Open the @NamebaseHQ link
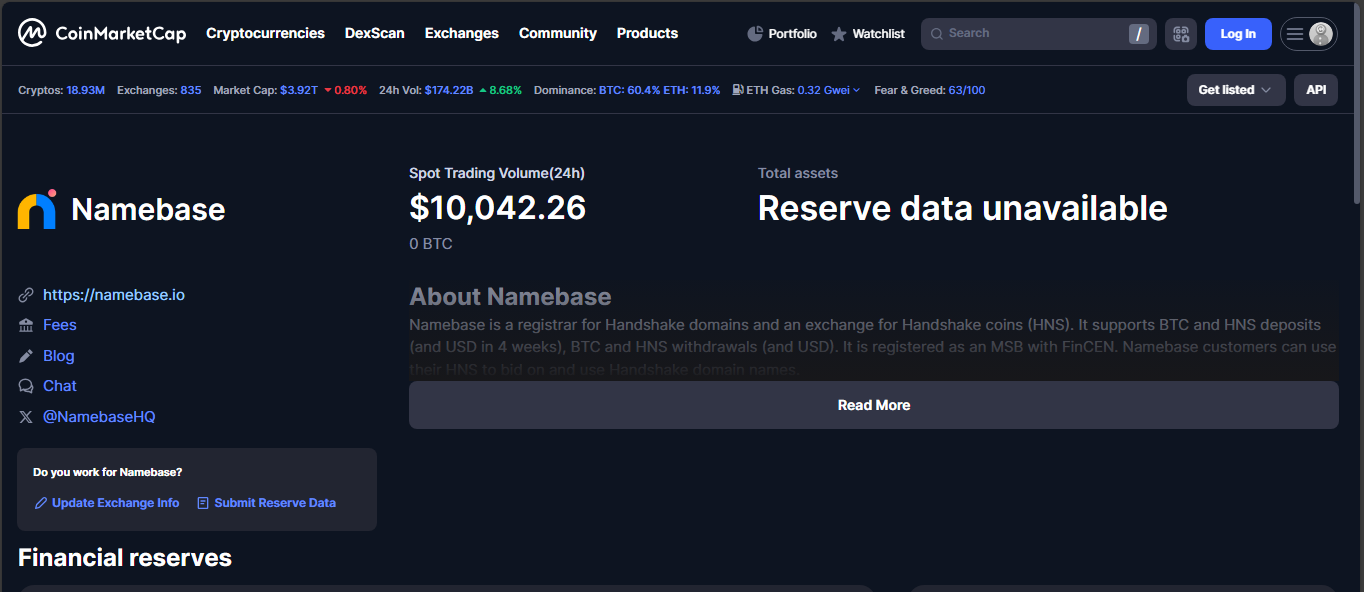The image size is (1364, 592). [x=99, y=417]
